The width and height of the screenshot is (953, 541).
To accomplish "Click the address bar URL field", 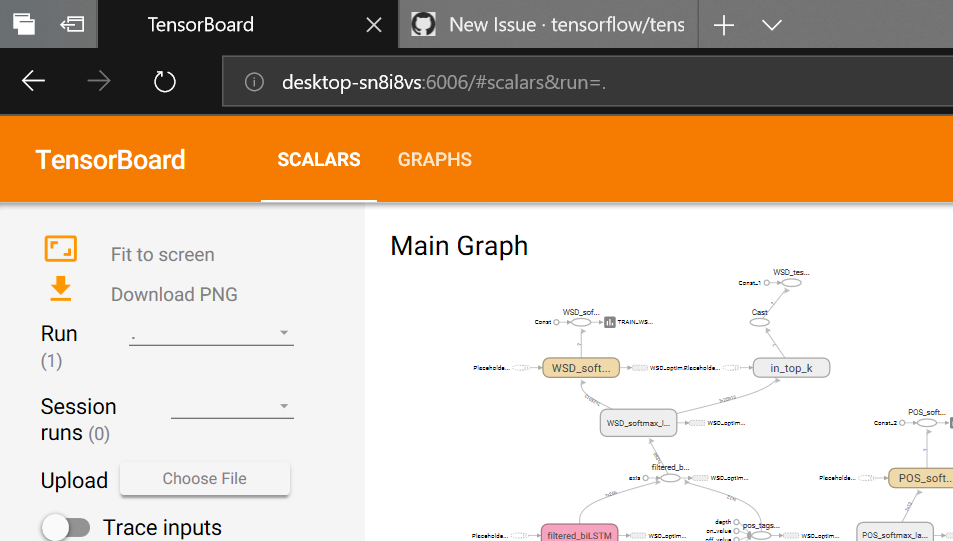I will [x=588, y=81].
